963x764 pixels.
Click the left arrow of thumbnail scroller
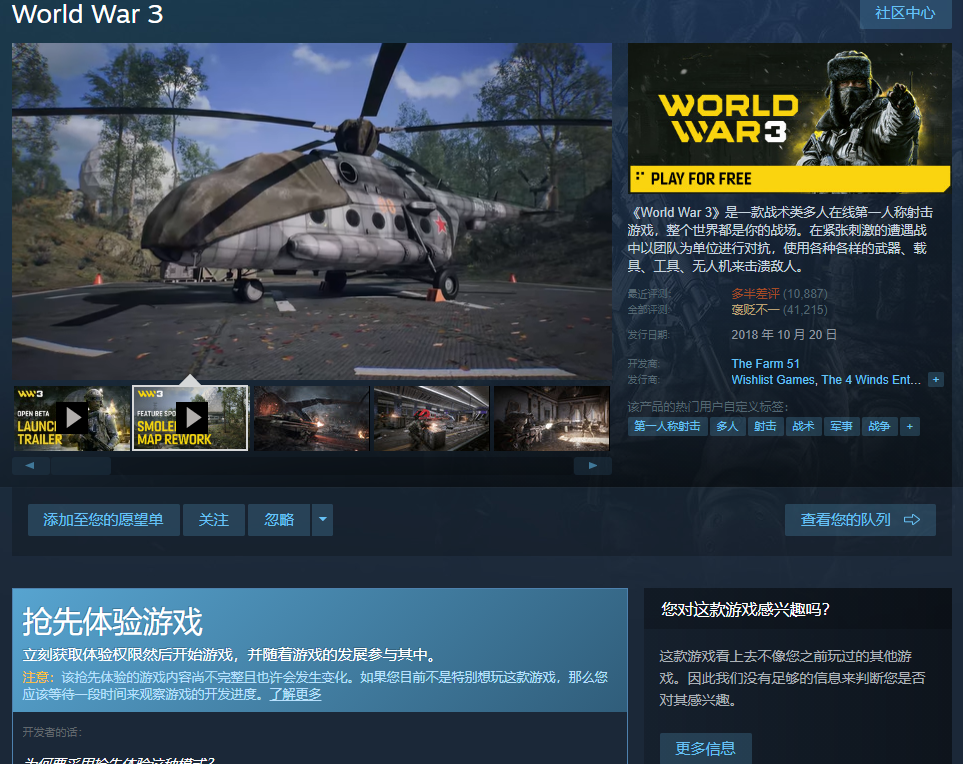31,466
